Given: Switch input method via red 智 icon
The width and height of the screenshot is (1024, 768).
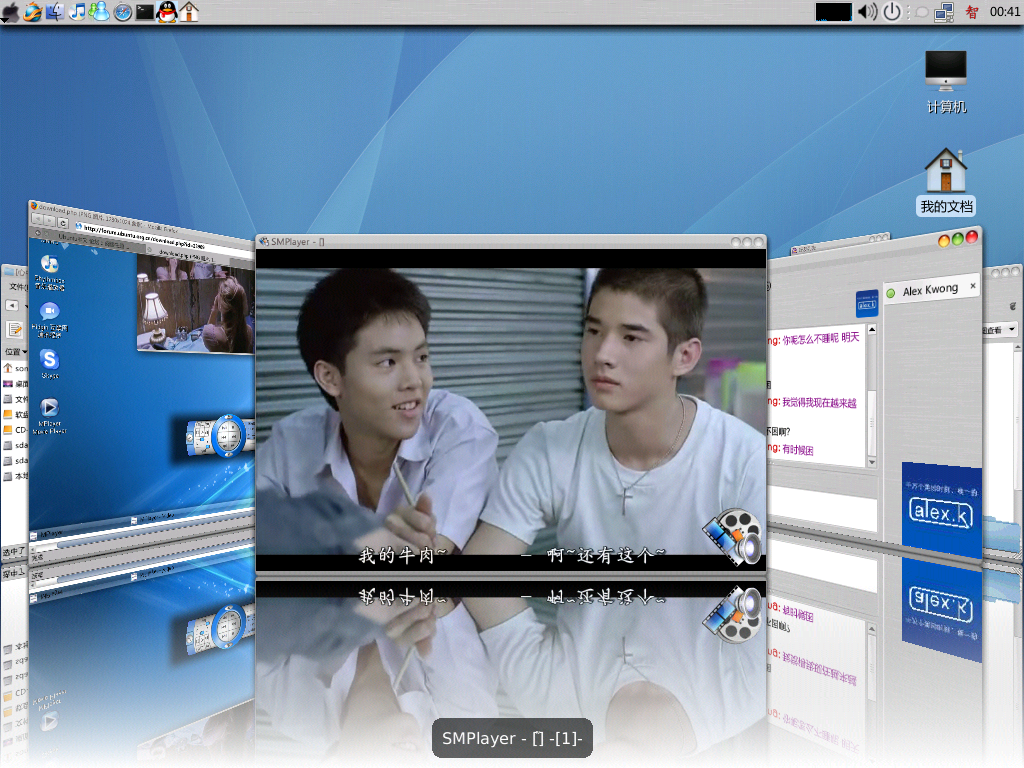Looking at the screenshot, I should coord(972,12).
